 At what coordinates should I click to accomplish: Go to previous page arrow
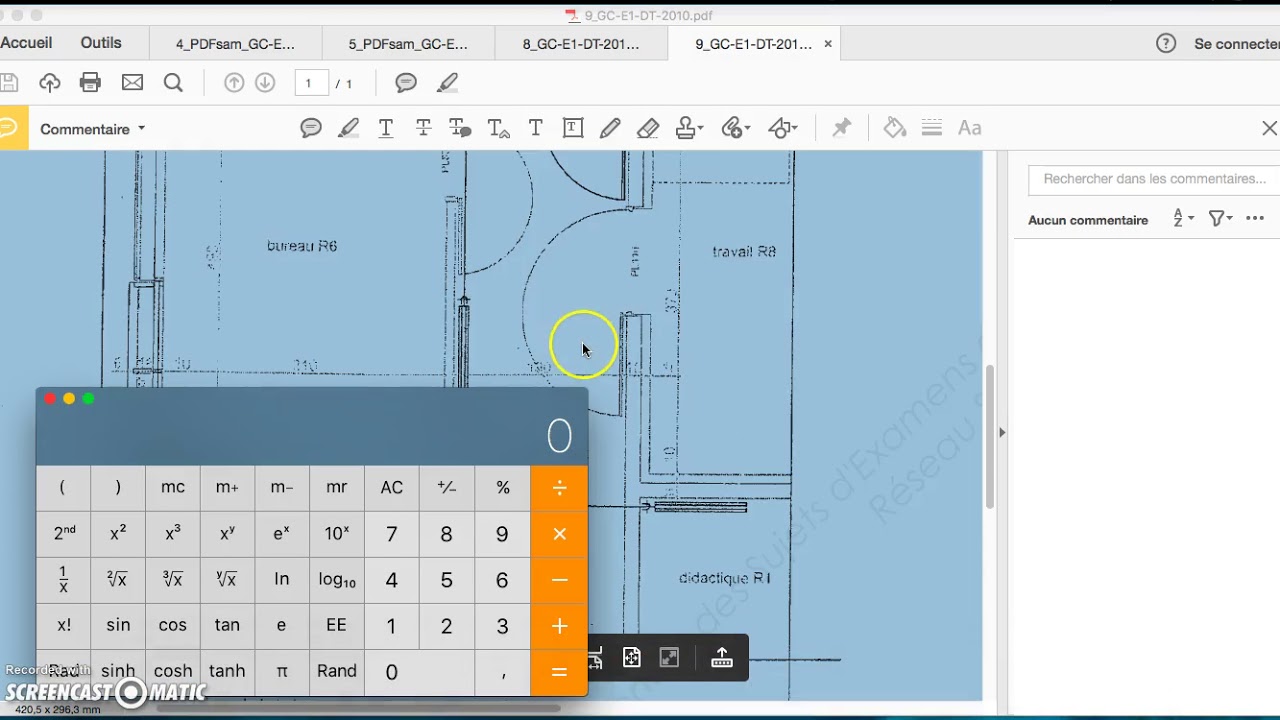click(x=234, y=83)
